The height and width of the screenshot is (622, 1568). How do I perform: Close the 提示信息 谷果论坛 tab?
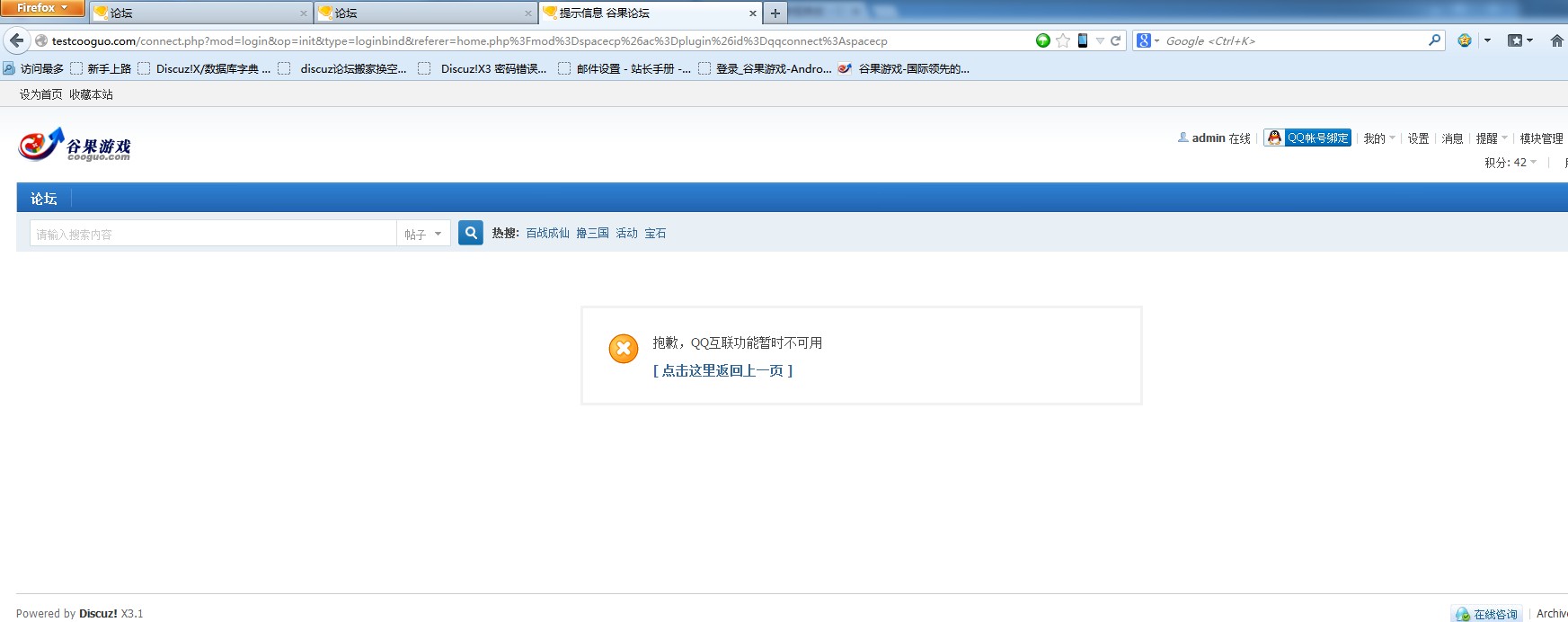(753, 13)
